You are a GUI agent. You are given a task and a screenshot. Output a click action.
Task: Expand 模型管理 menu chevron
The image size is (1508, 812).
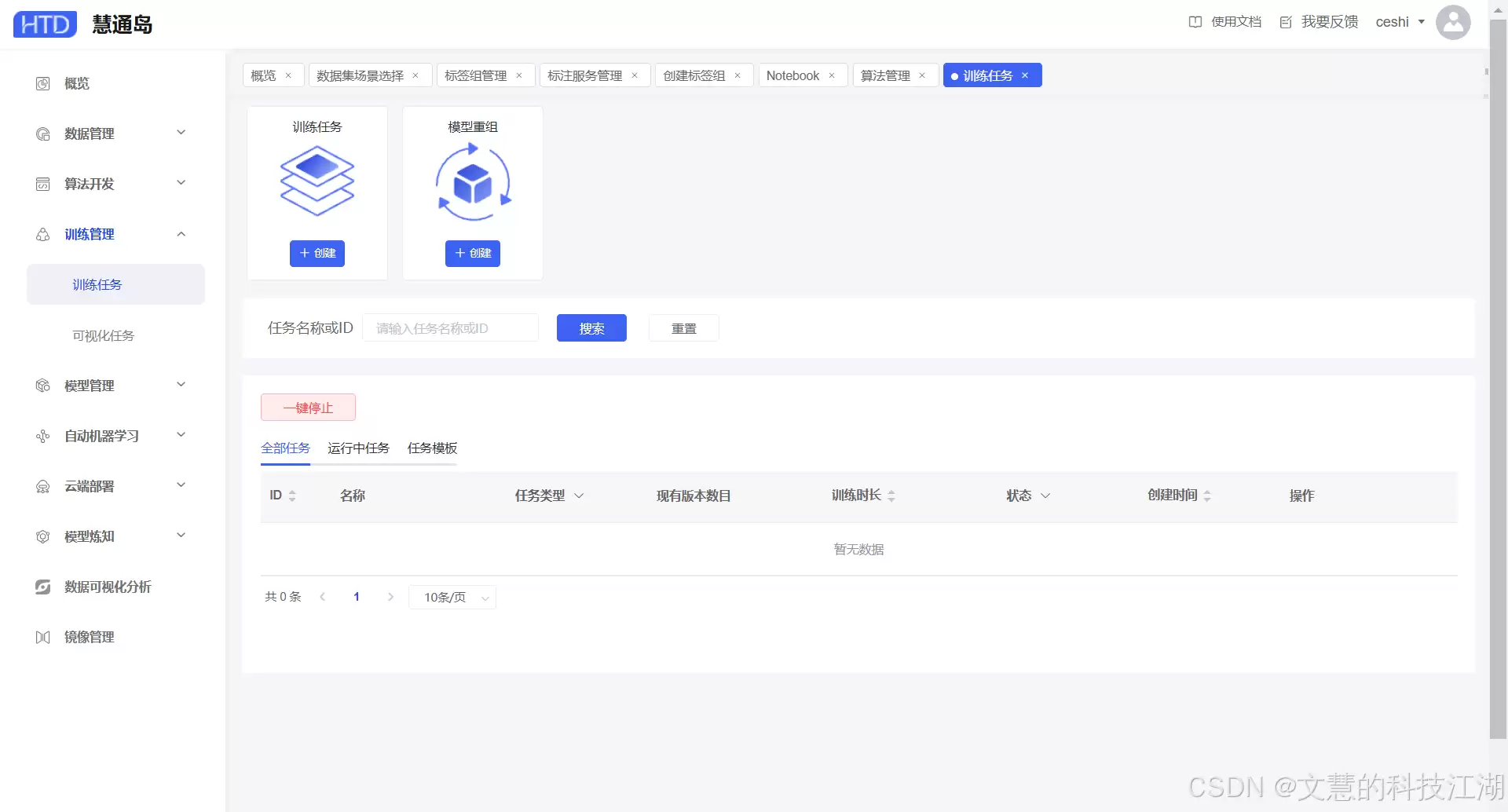pyautogui.click(x=181, y=385)
